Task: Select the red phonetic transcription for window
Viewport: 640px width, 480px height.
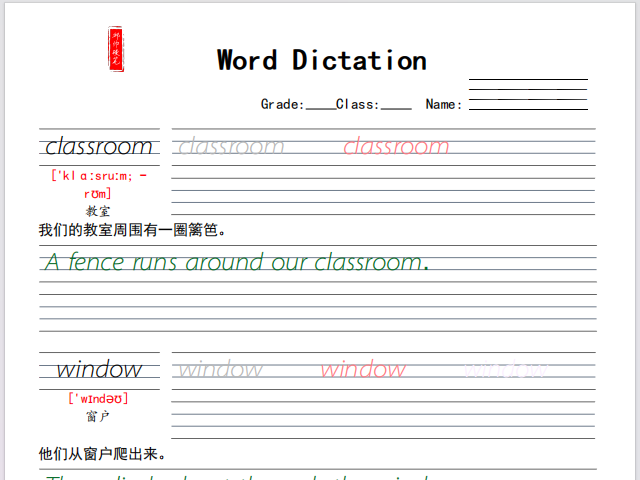Action: pyautogui.click(x=98, y=398)
